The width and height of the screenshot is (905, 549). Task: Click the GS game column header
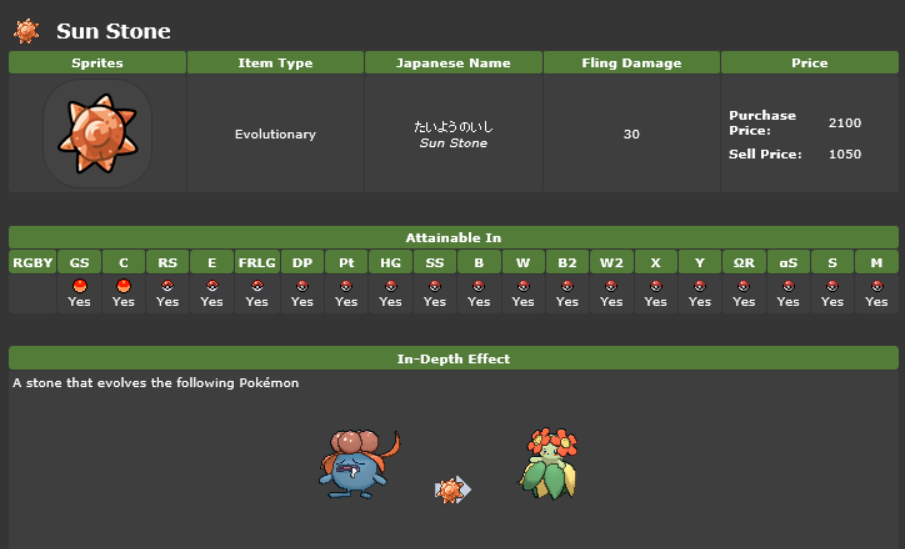[x=80, y=263]
